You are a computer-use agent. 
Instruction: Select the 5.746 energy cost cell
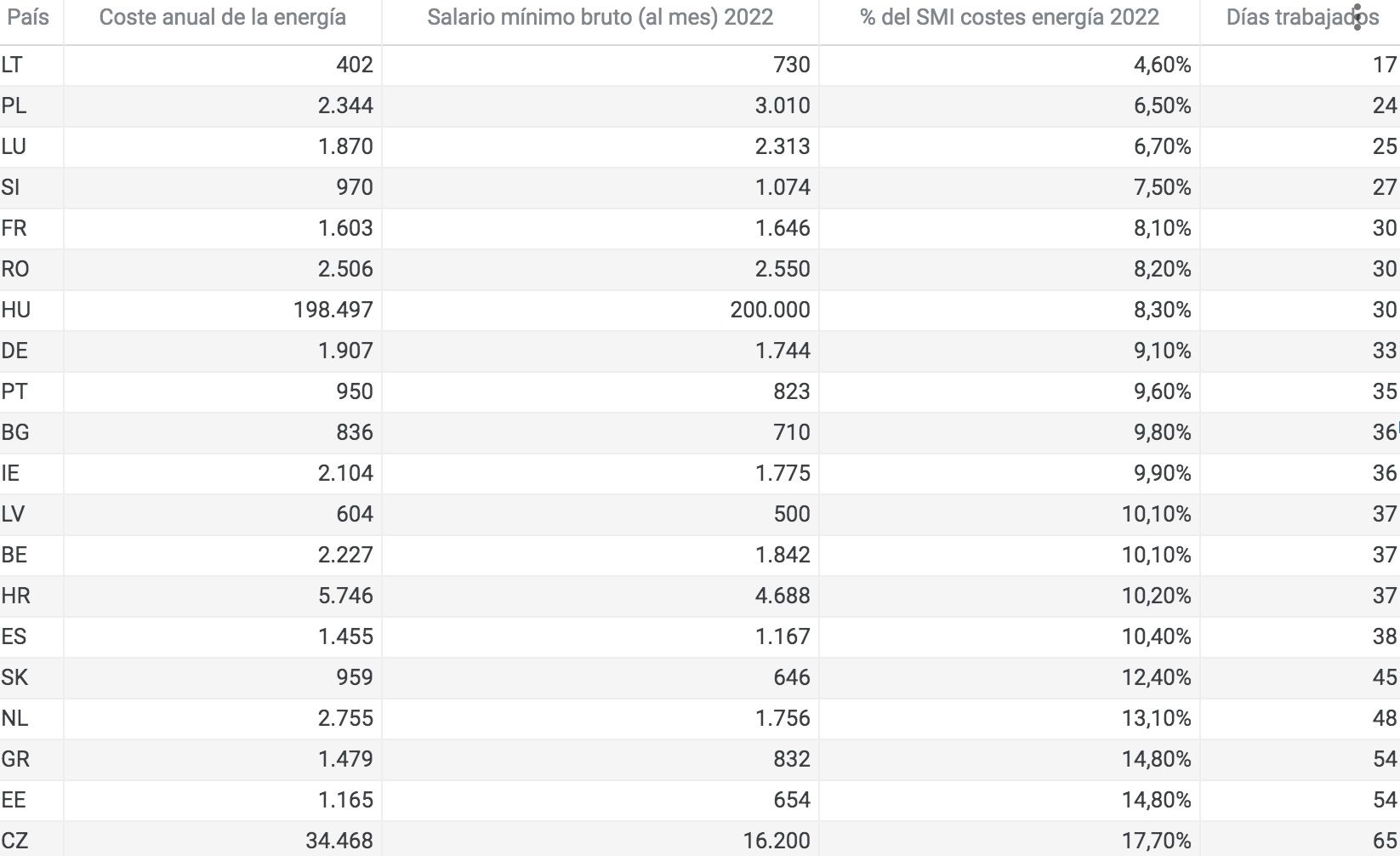[345, 596]
